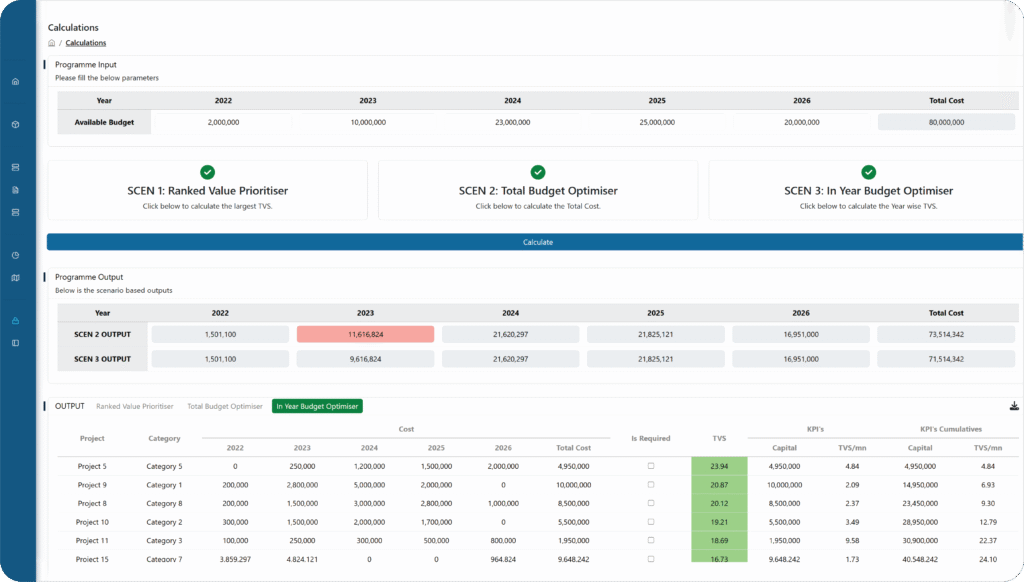The height and width of the screenshot is (582, 1024).
Task: Click the 2022 Available Budget input field
Action: point(223,121)
